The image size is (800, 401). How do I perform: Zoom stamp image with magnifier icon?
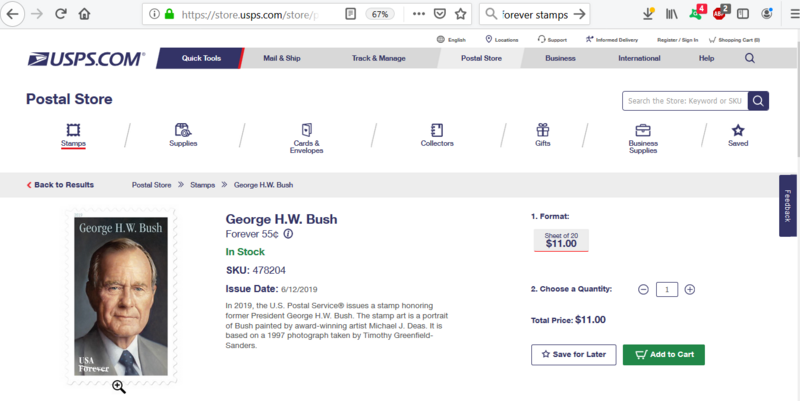119,387
